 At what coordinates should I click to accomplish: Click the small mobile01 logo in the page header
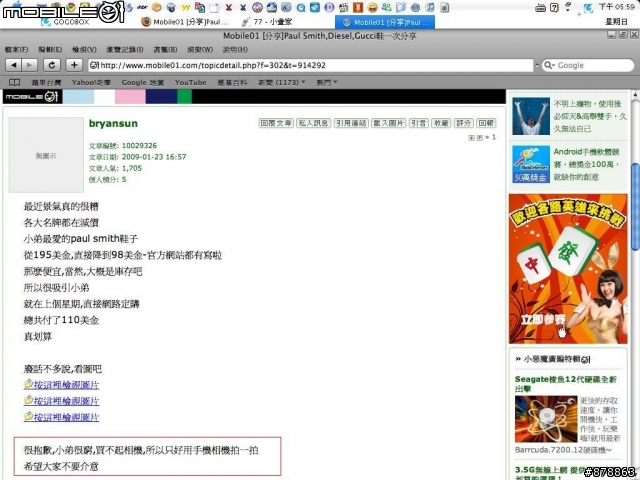coord(32,97)
